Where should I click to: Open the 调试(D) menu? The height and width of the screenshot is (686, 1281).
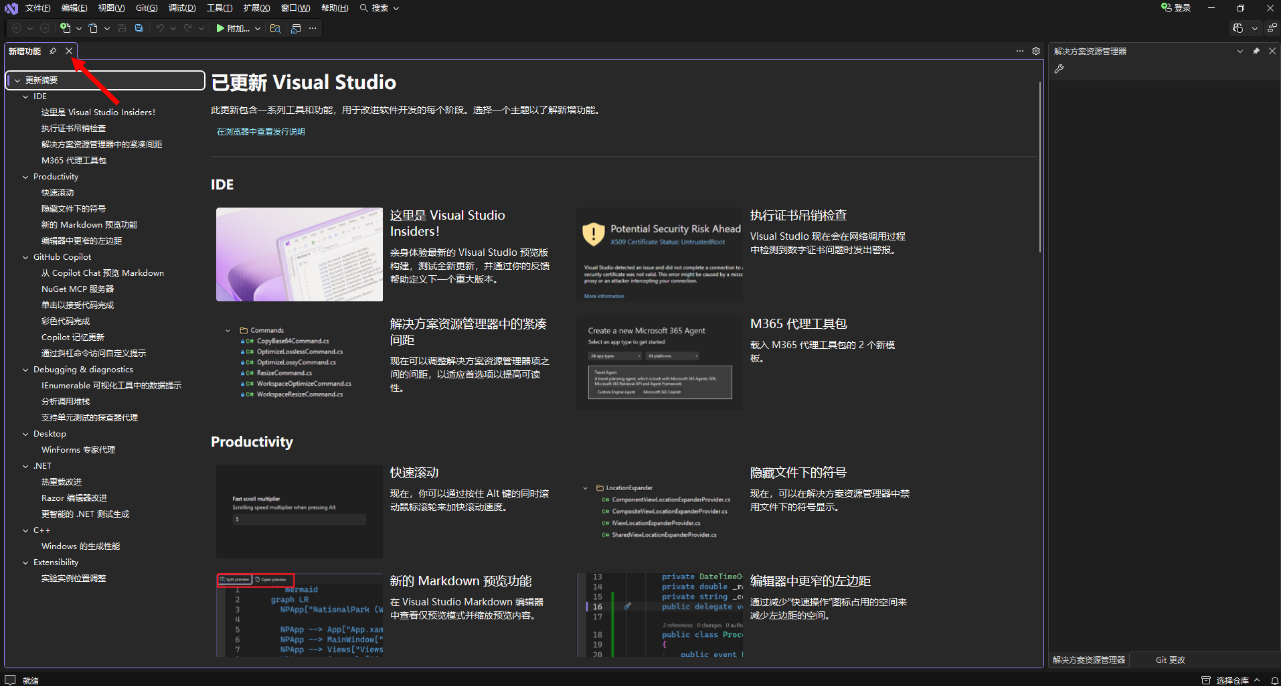(181, 8)
